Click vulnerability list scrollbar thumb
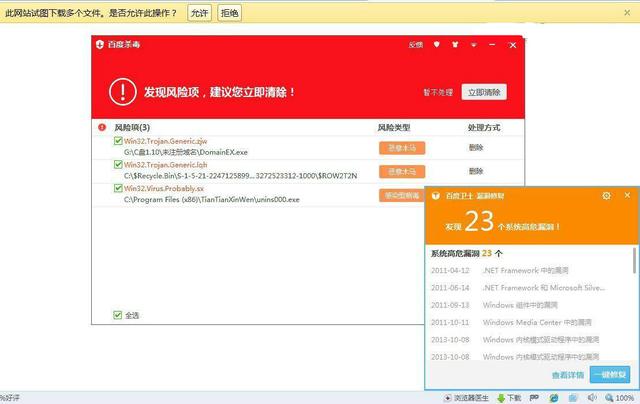Viewport: 640px width, 404px height. point(634,260)
